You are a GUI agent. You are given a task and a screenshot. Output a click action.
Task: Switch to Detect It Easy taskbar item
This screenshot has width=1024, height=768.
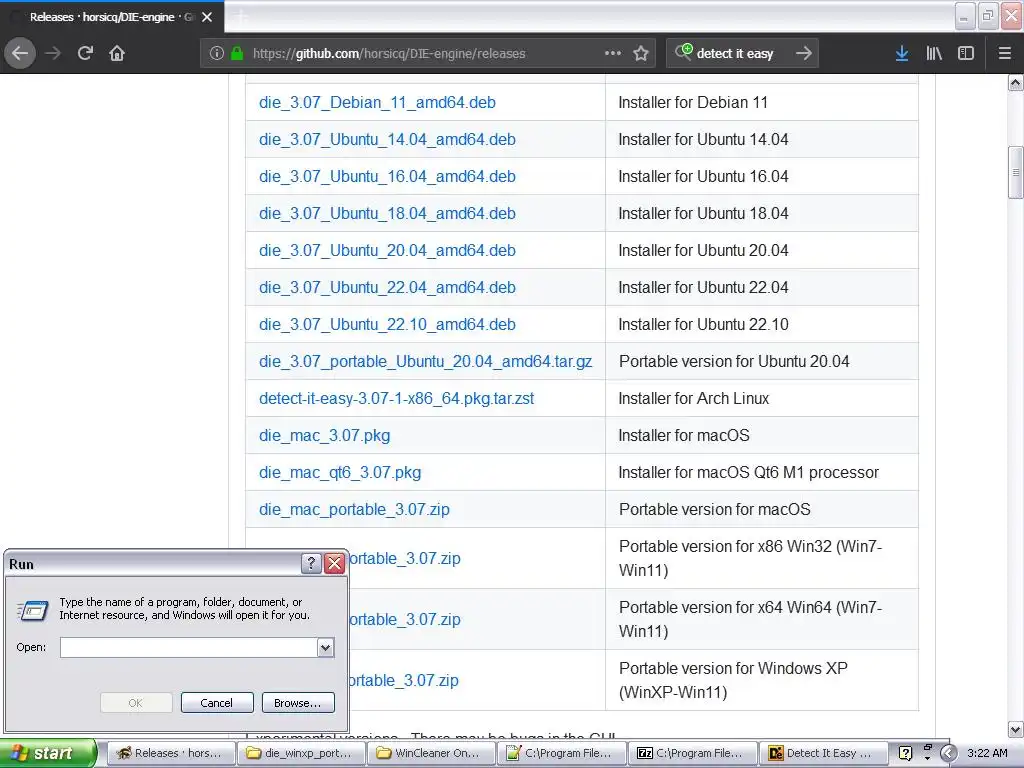point(823,753)
